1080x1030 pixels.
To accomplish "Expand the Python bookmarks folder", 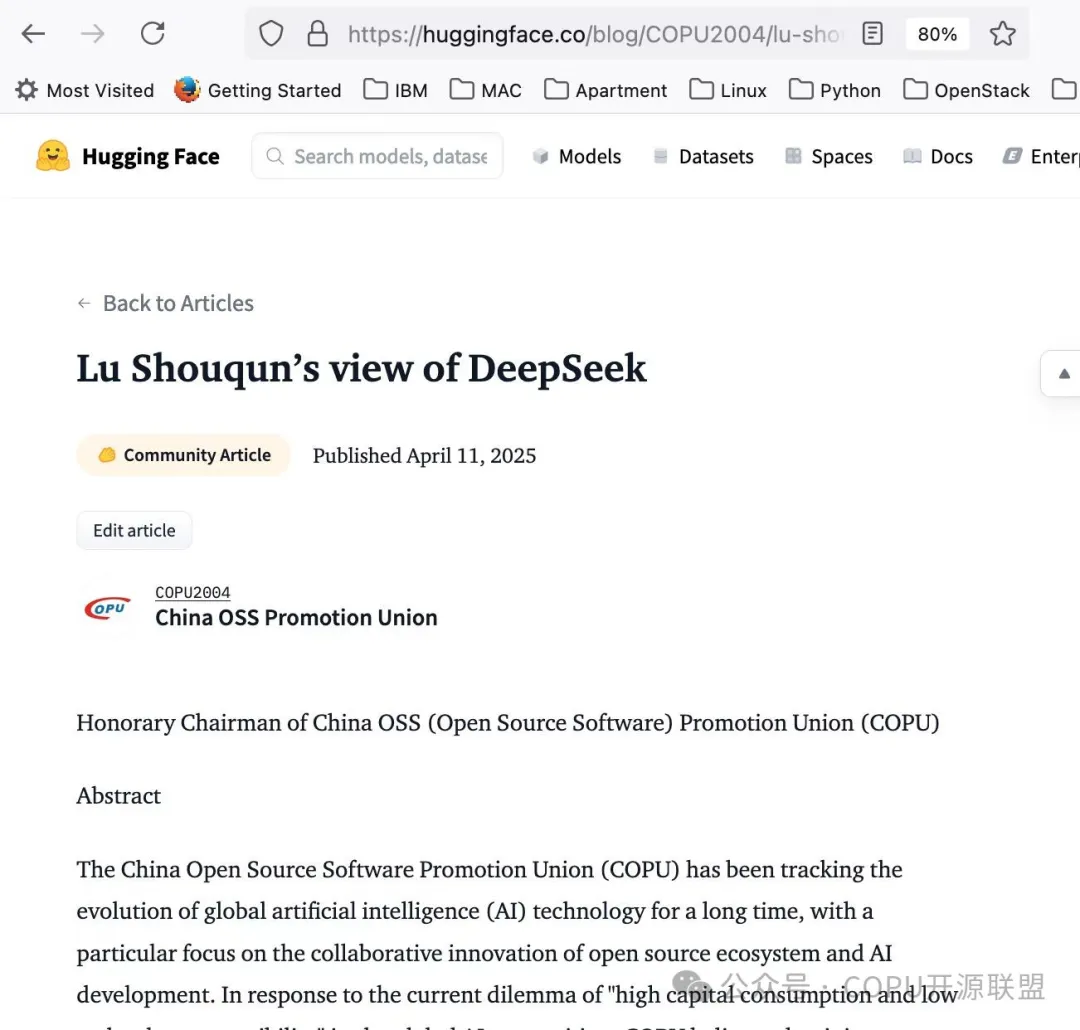I will tap(835, 90).
